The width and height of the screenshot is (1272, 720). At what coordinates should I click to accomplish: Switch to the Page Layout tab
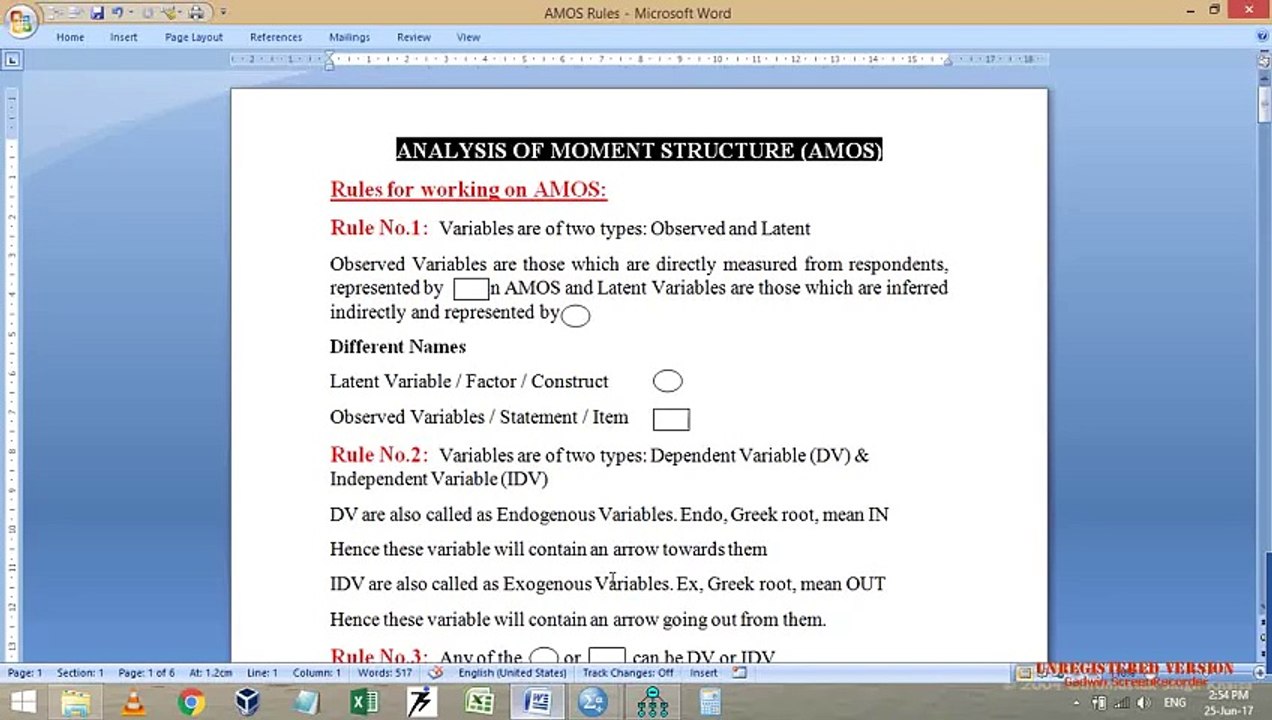point(194,37)
